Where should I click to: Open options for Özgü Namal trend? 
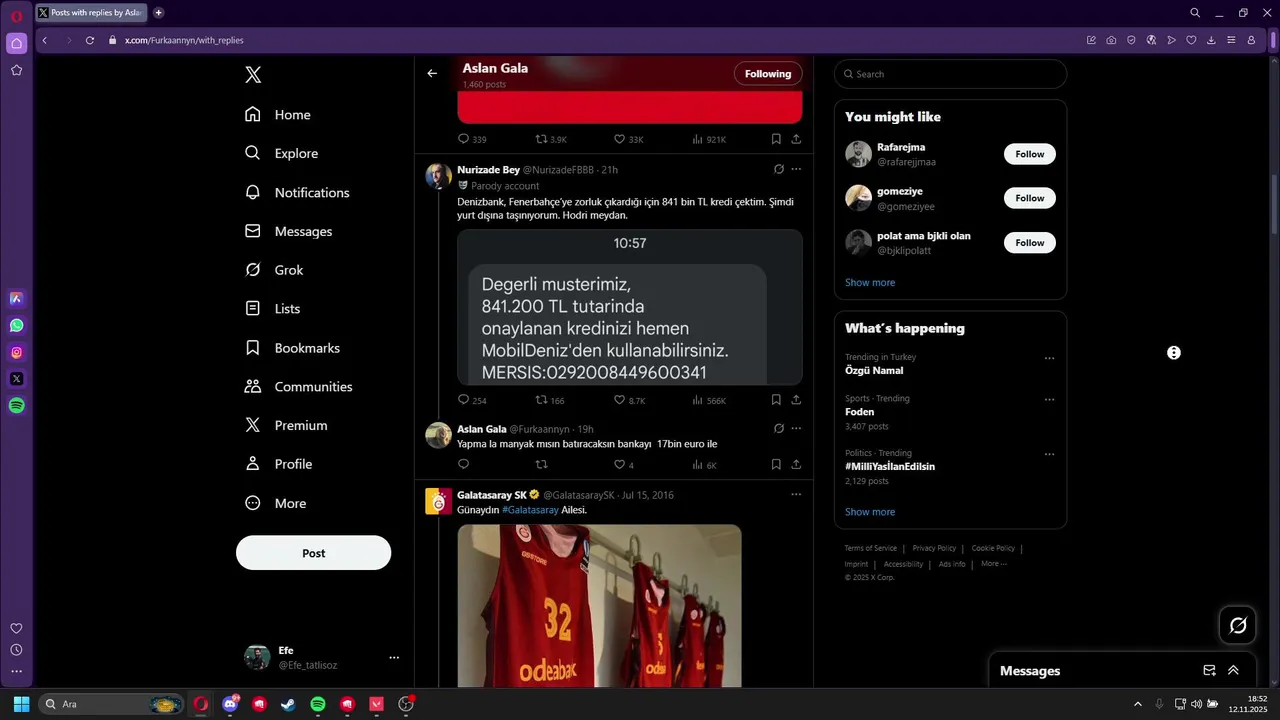click(1049, 358)
